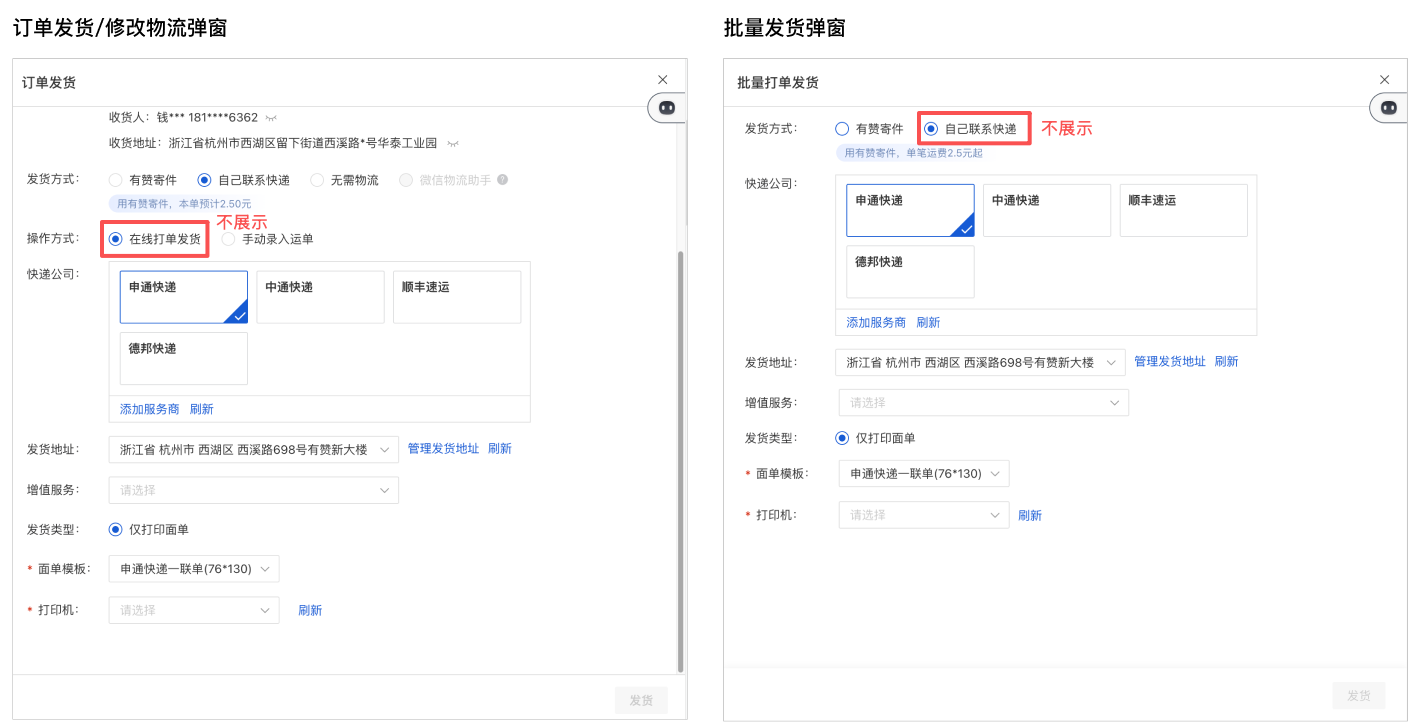
Task: Click 刷新 next to 打印机 in 订单发货 dialog
Action: coord(310,610)
